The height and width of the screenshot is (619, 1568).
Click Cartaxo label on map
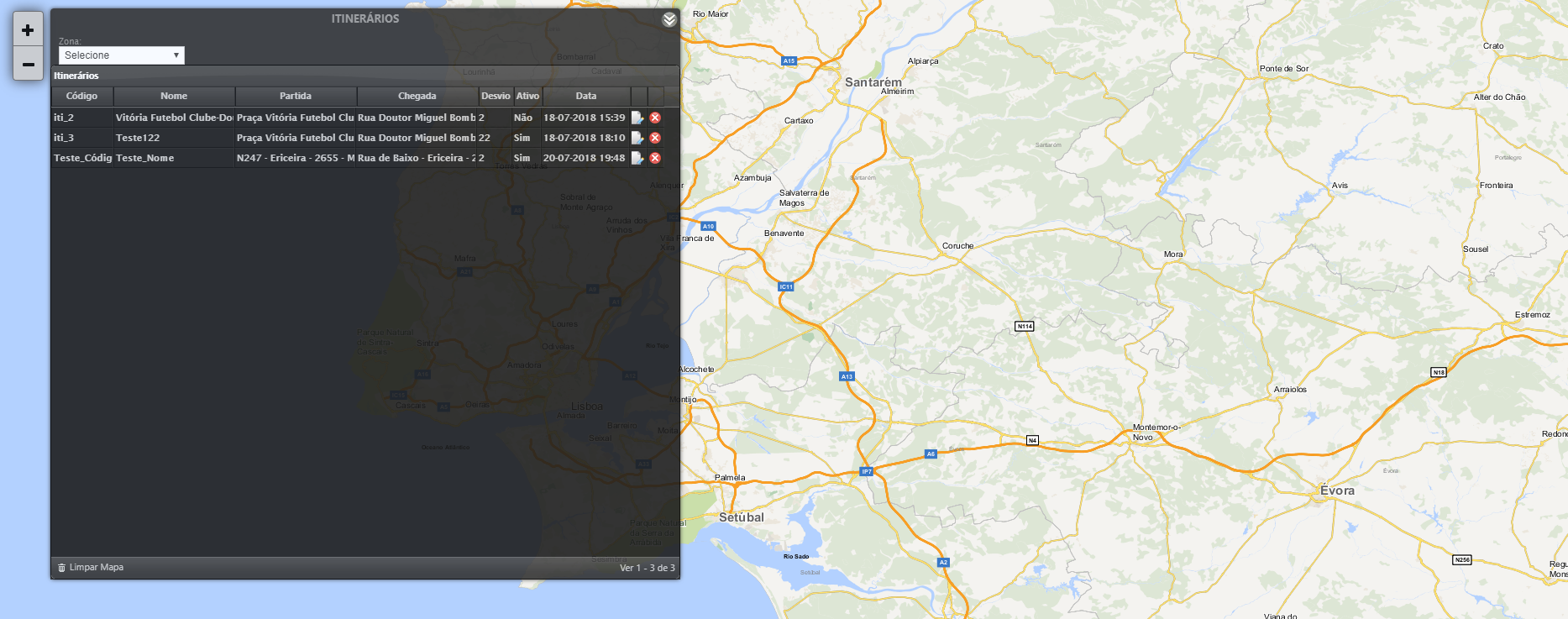[799, 121]
